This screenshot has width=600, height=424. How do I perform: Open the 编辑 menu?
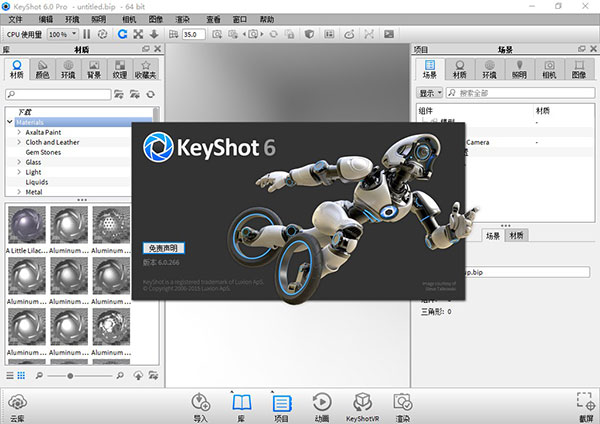coord(46,19)
